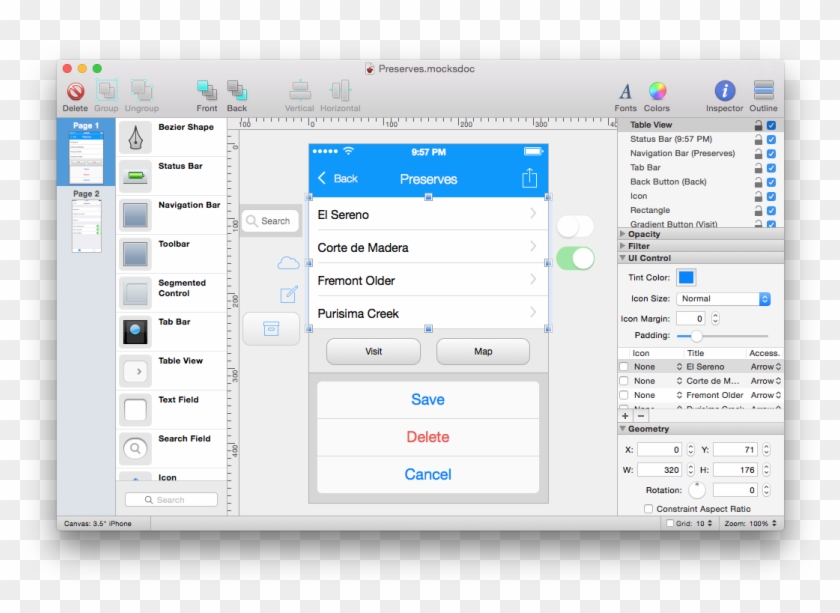Lock the Table View item in the outline

tap(757, 124)
